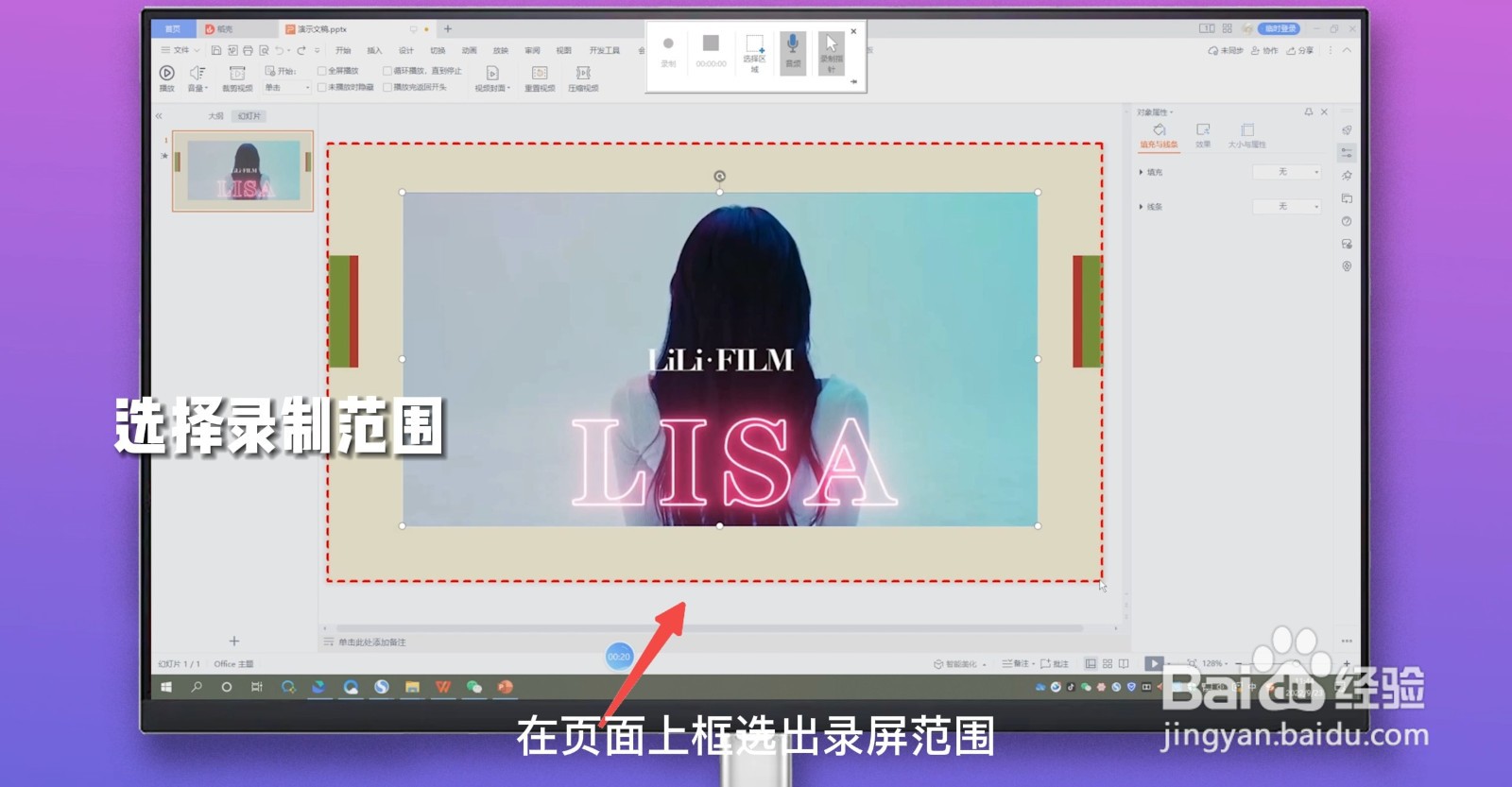
Task: Close the screen recorder panel
Action: 853,31
